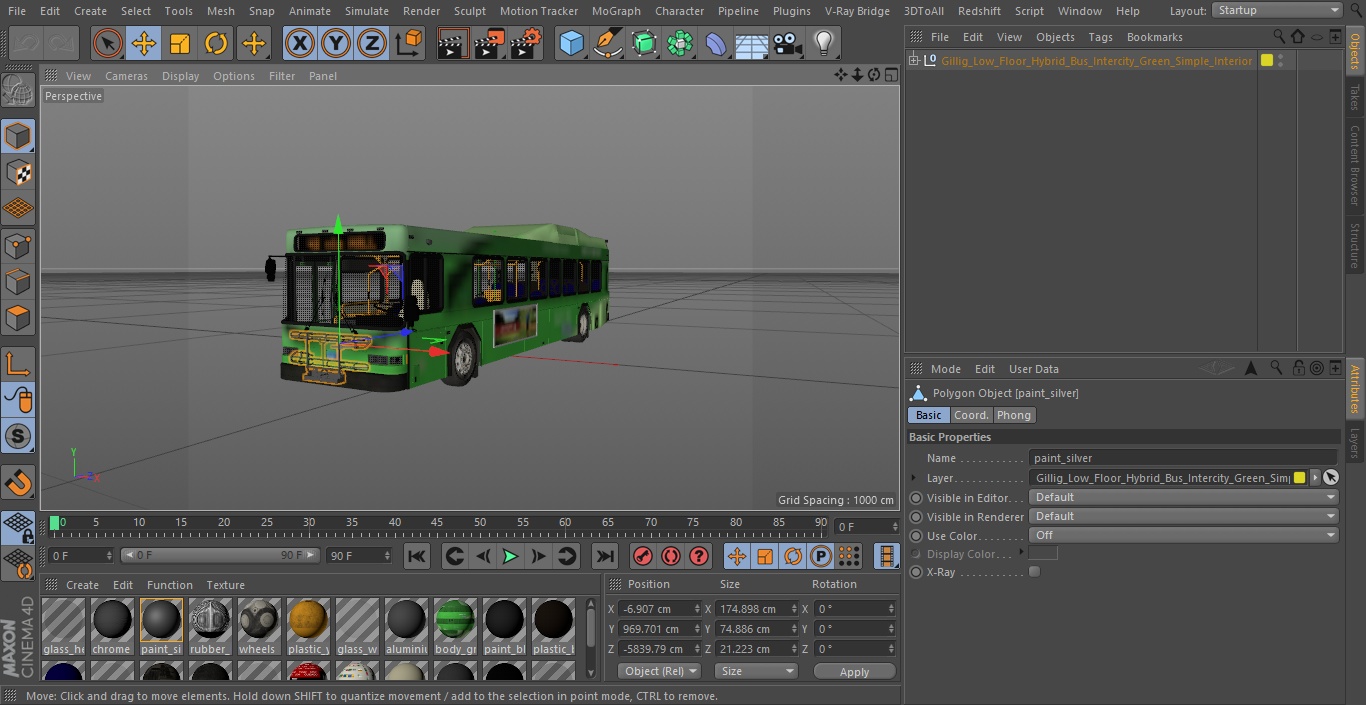
Task: Record active objects keyframe
Action: (x=643, y=556)
